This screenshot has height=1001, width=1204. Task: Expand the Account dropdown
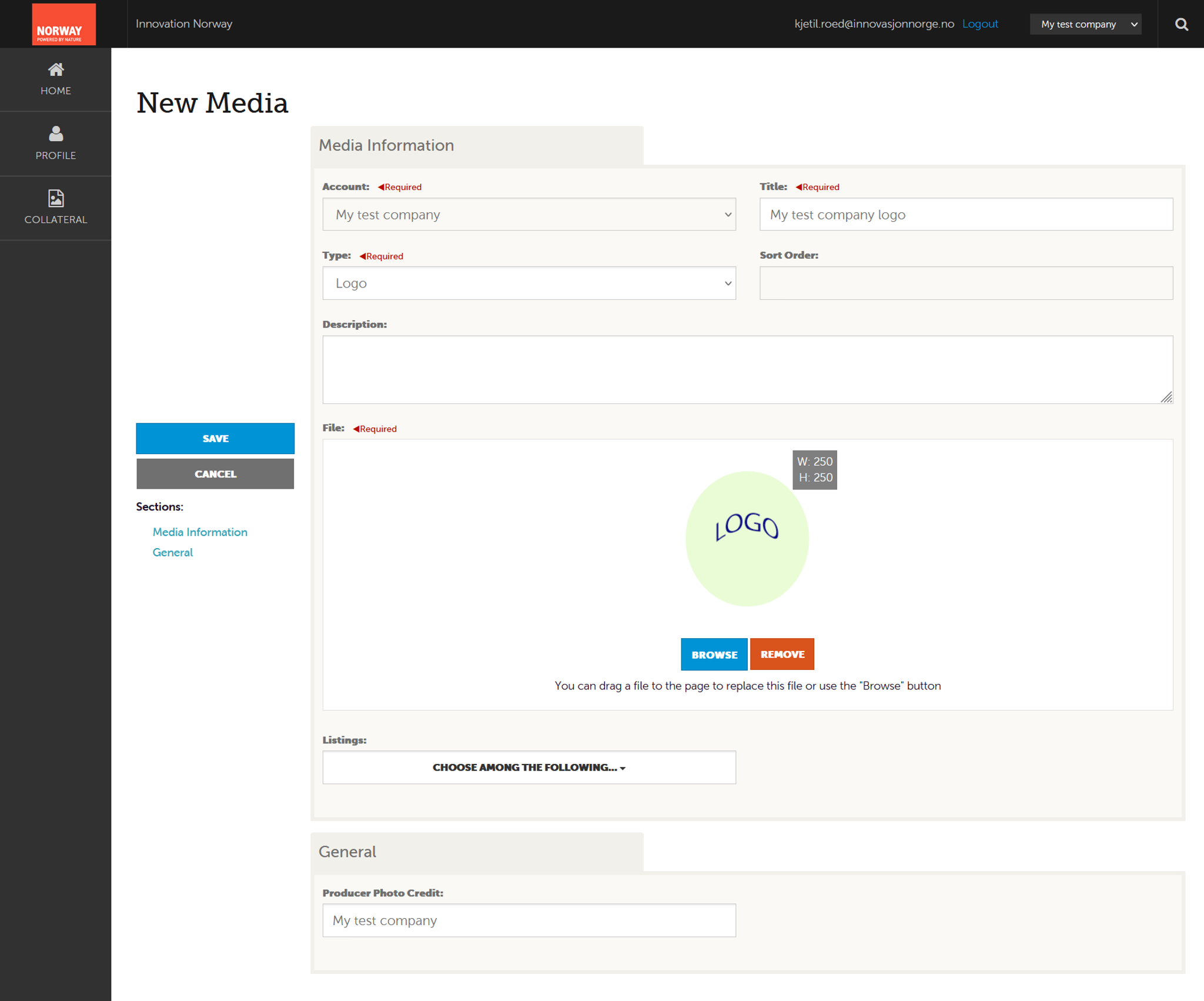(529, 215)
